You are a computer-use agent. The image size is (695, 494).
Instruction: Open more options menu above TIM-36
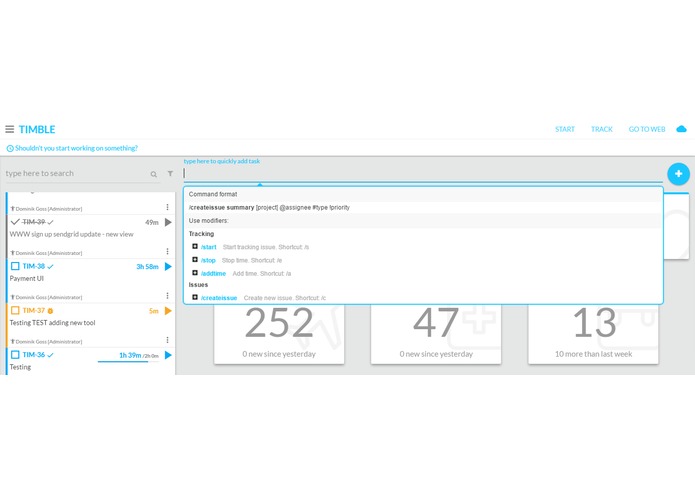168,340
